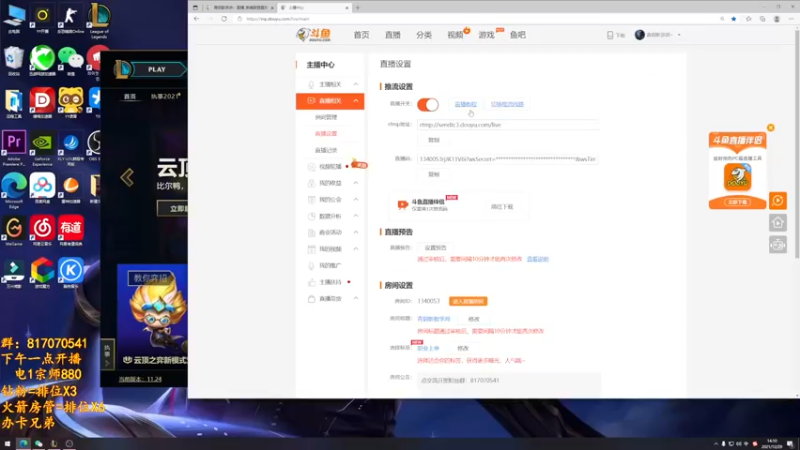Click the Douyu logo in the header
This screenshot has width=800, height=450.
[313, 35]
